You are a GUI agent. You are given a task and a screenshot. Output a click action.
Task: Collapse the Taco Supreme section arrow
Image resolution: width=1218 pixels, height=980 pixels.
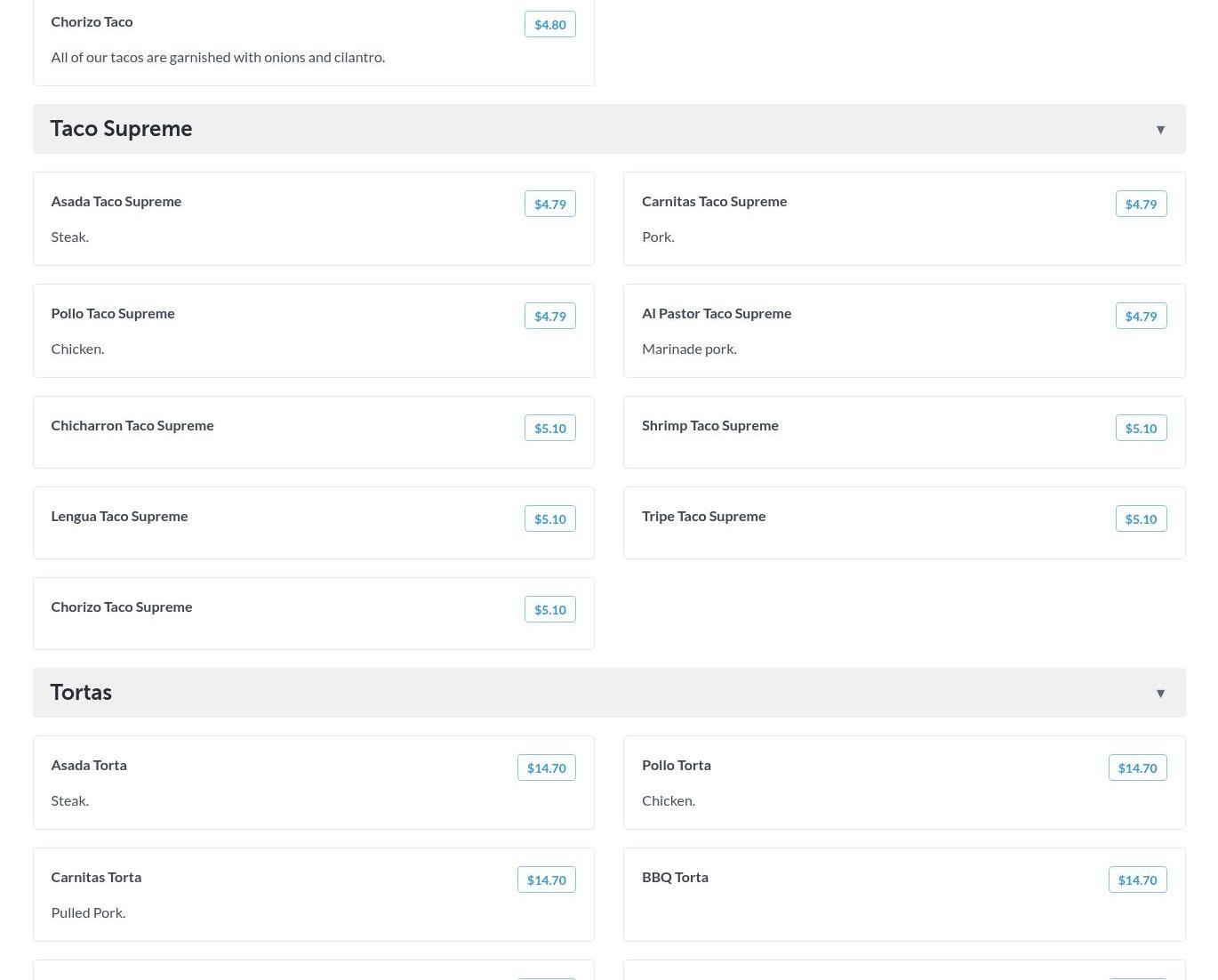tap(1160, 130)
